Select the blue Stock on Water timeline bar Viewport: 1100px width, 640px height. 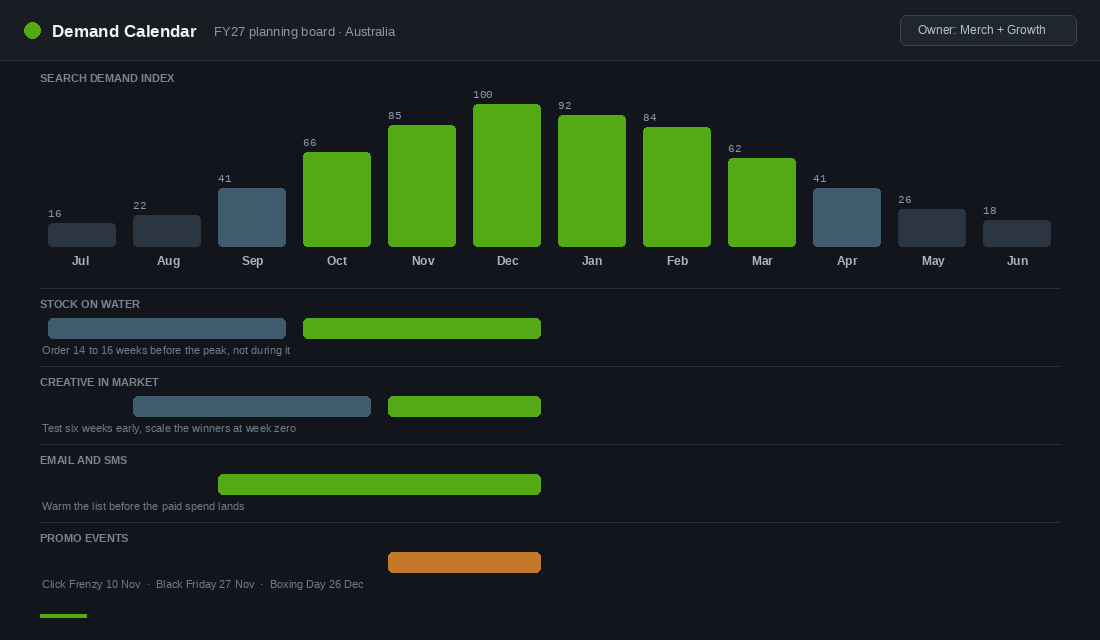167,328
